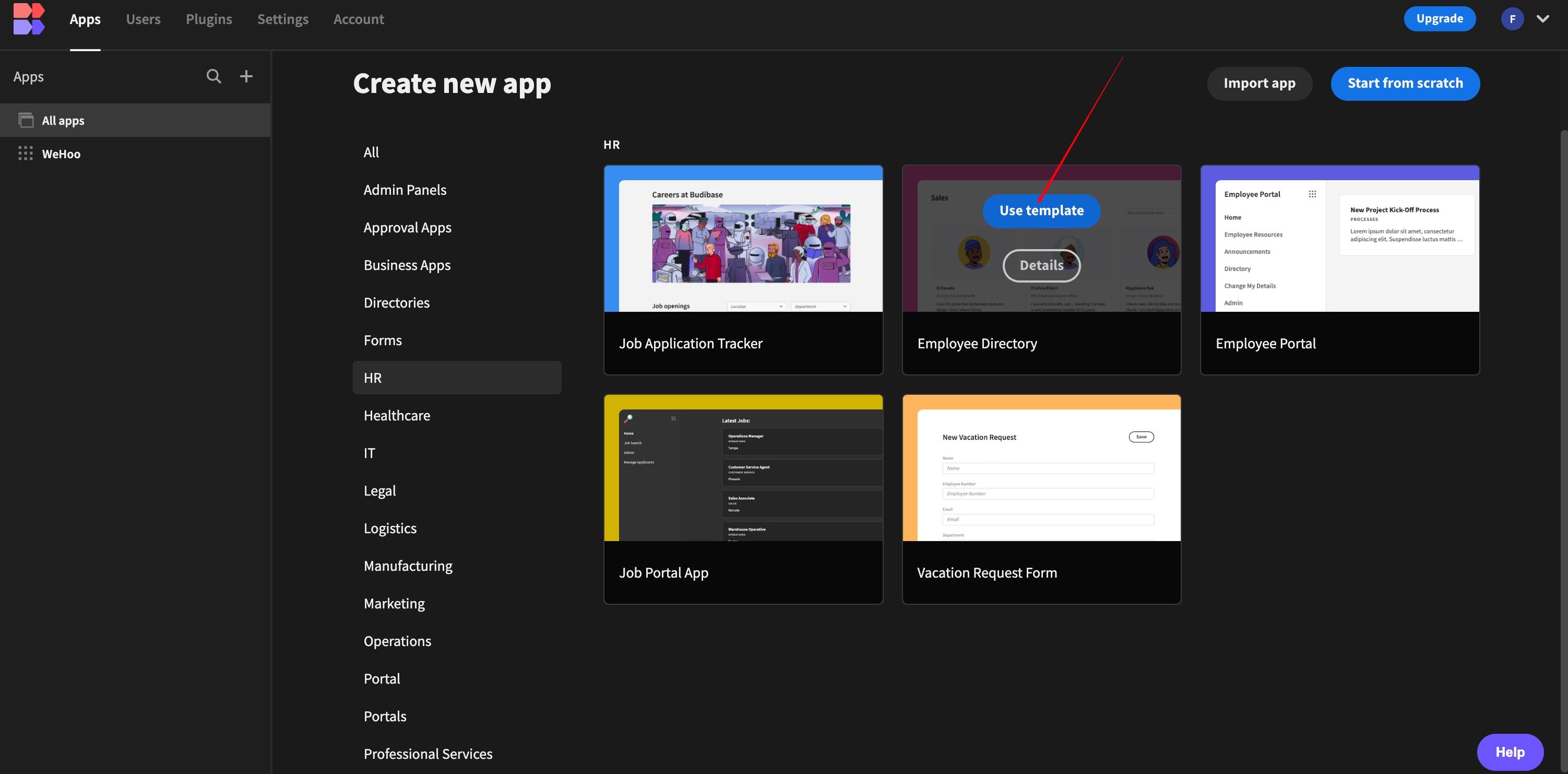The image size is (1568, 774).
Task: Open the Users tab
Action: pos(143,19)
